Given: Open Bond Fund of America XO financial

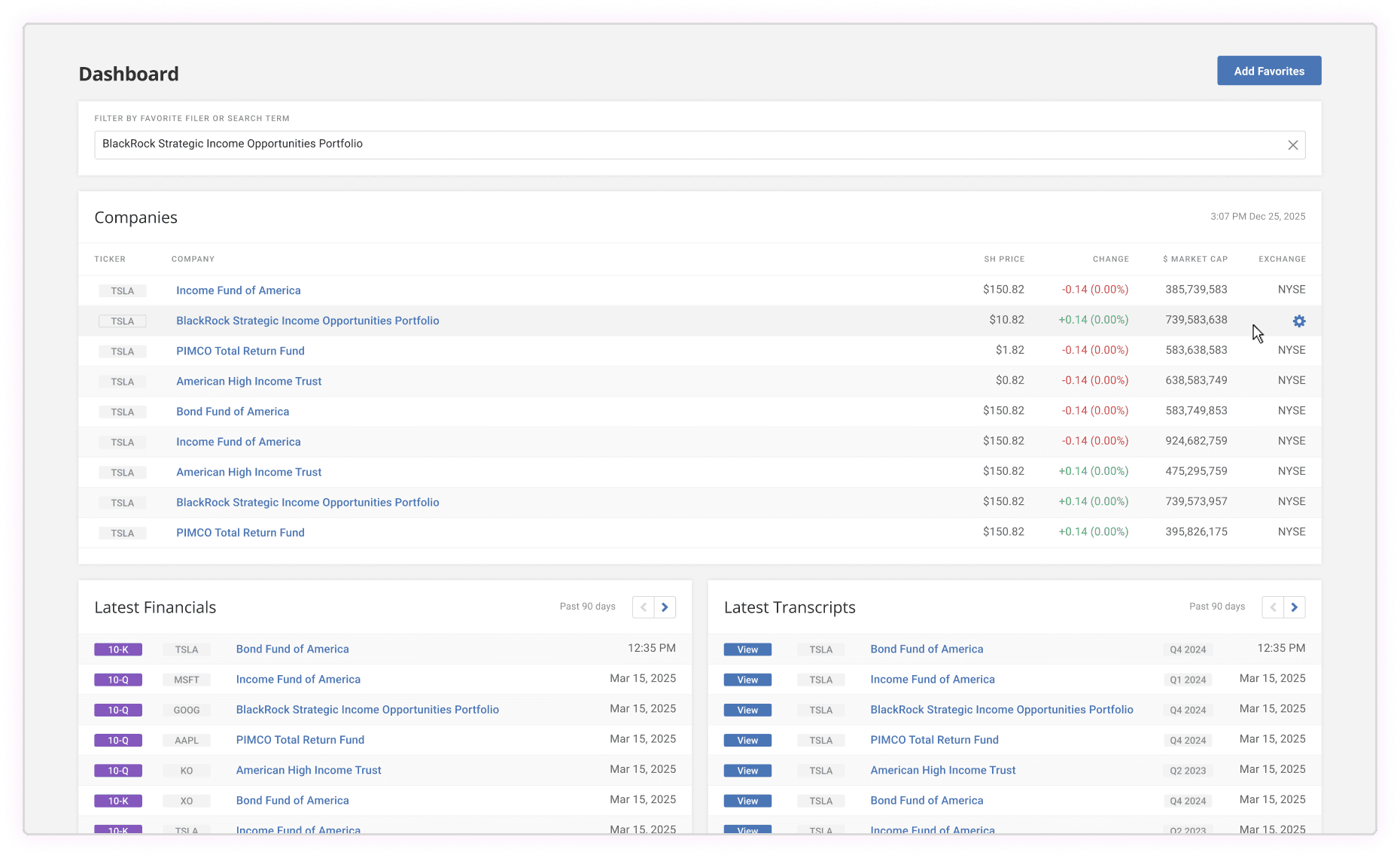Looking at the screenshot, I should [x=292, y=800].
